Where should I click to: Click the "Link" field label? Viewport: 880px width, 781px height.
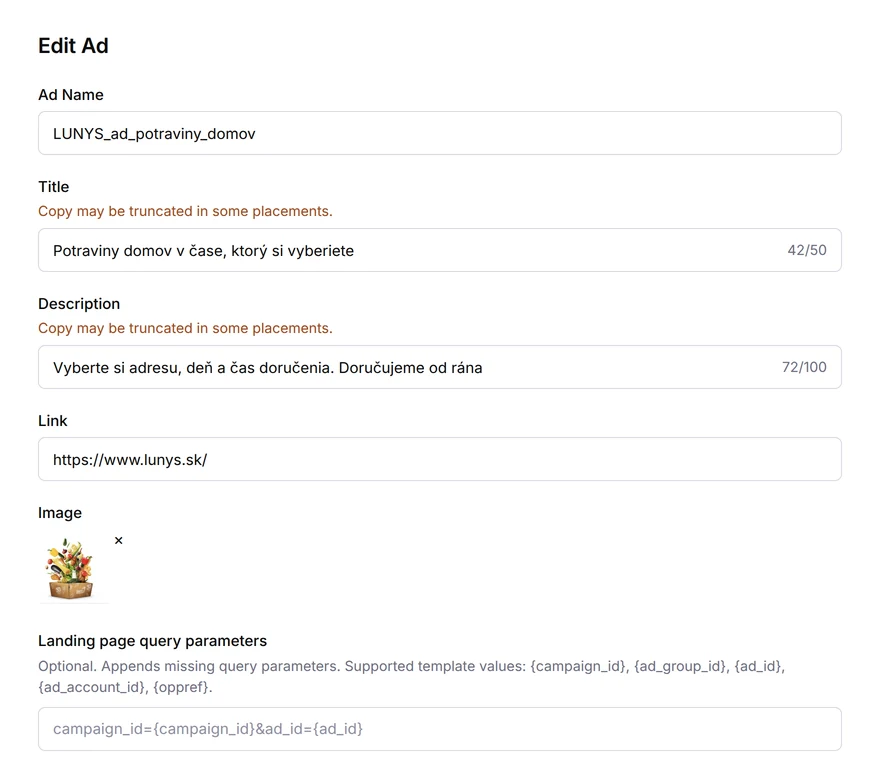click(53, 421)
